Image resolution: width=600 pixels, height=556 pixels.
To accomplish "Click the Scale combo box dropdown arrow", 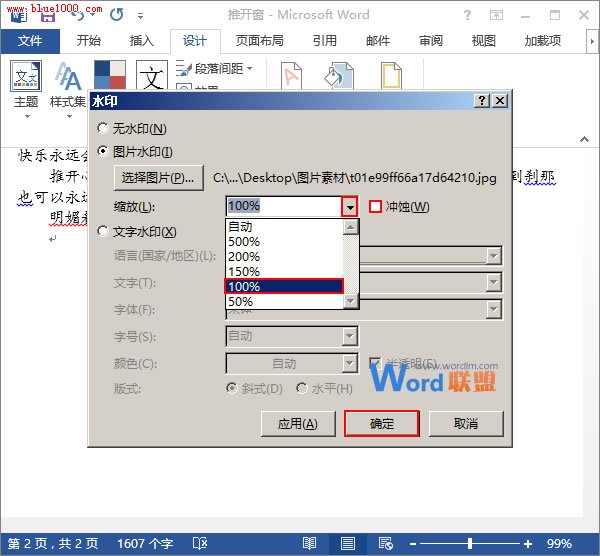I will point(350,207).
